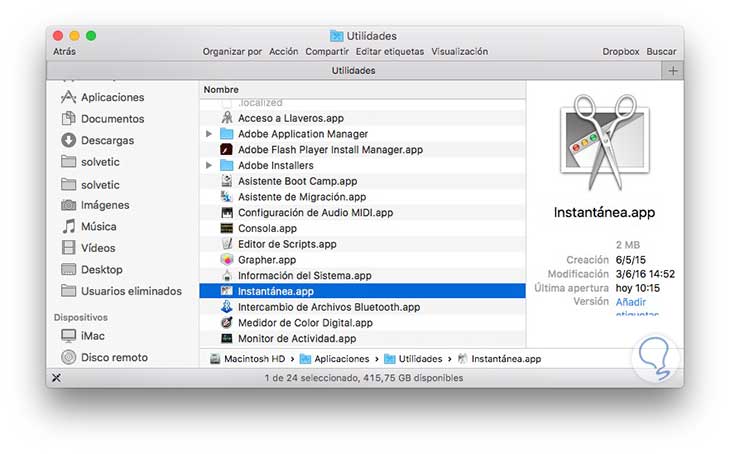Select the Imágenes sidebar folder
The image size is (730, 454).
[x=95, y=205]
